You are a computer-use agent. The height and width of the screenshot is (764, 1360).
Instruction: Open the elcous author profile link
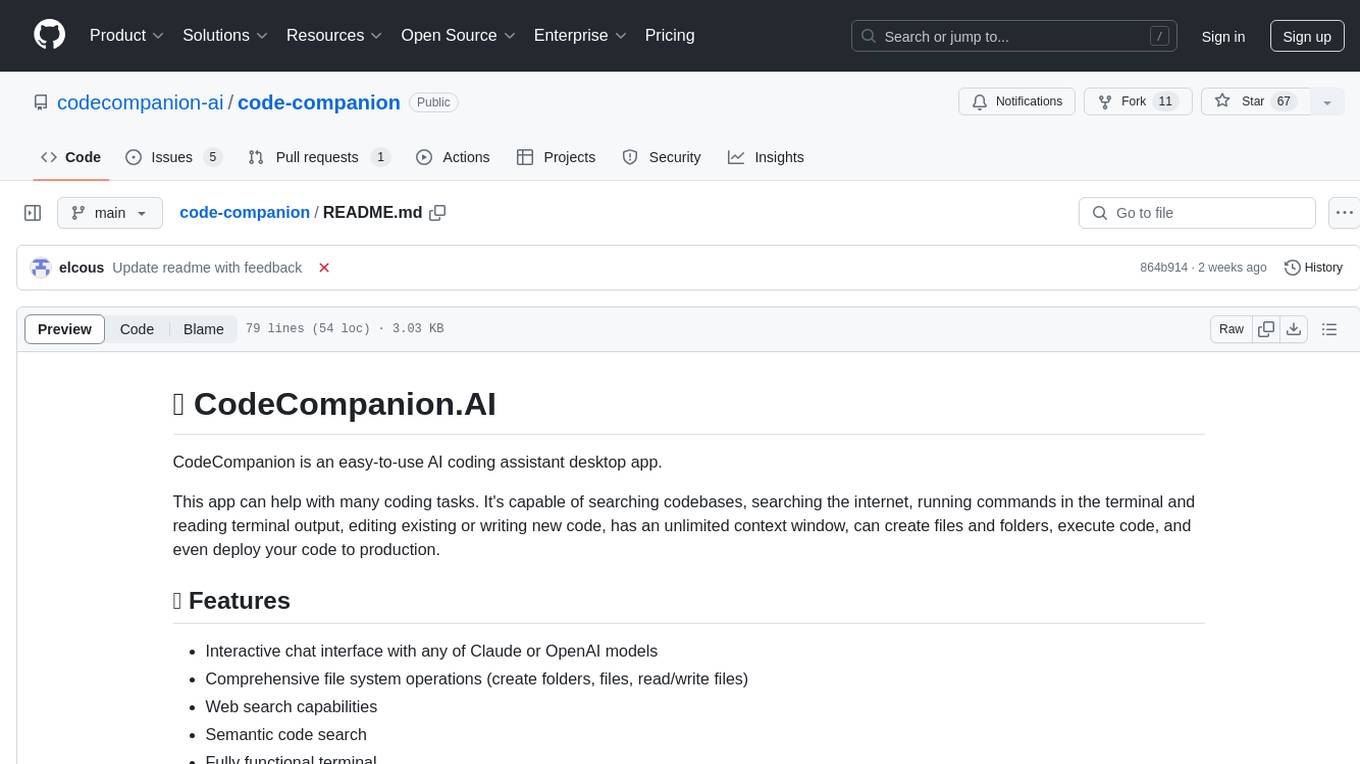point(82,267)
